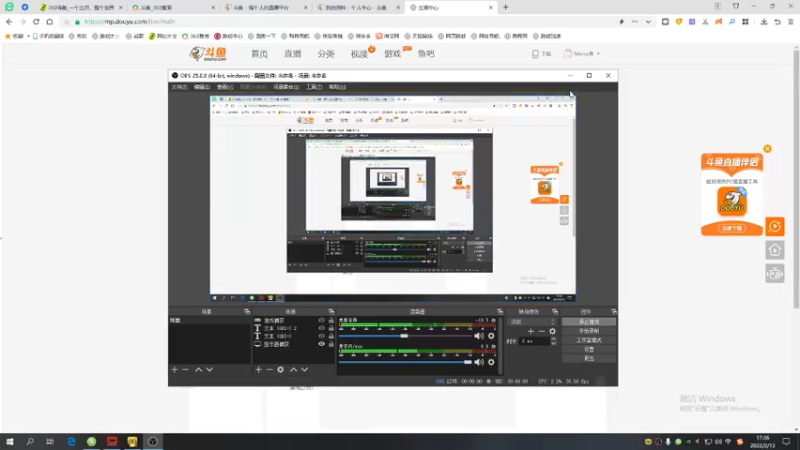Open 查看 menu in OBS
Viewport: 800px width, 450px height.
tap(225, 87)
